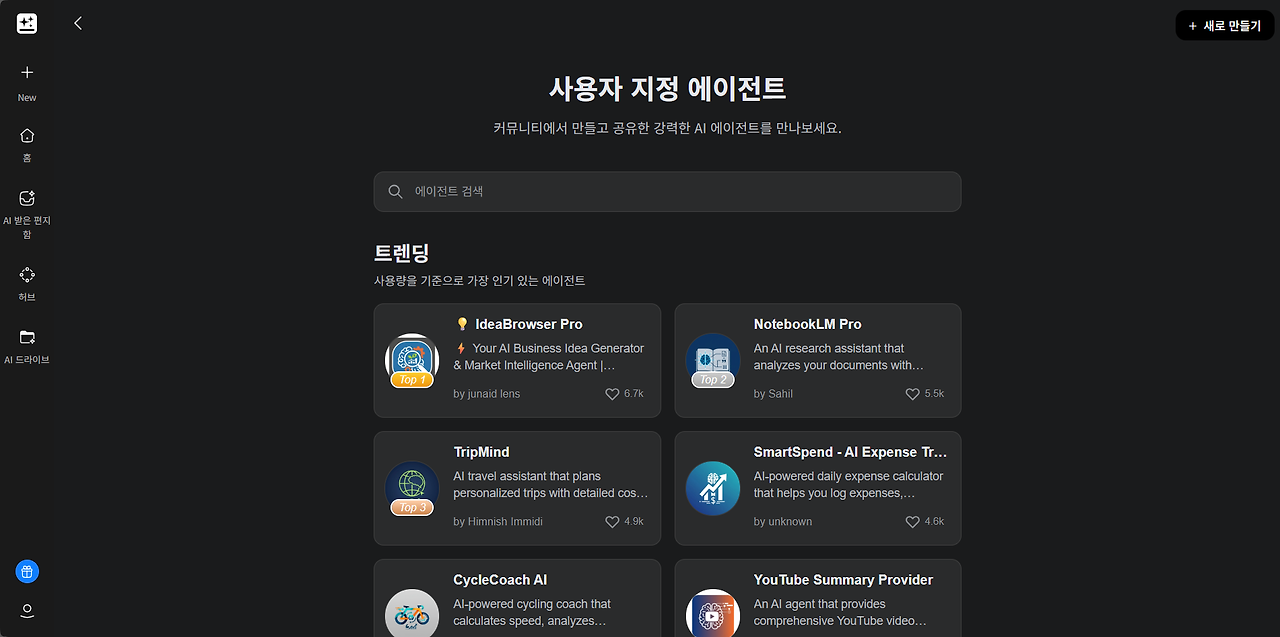Open the Home (홈) sidebar icon

click(27, 135)
